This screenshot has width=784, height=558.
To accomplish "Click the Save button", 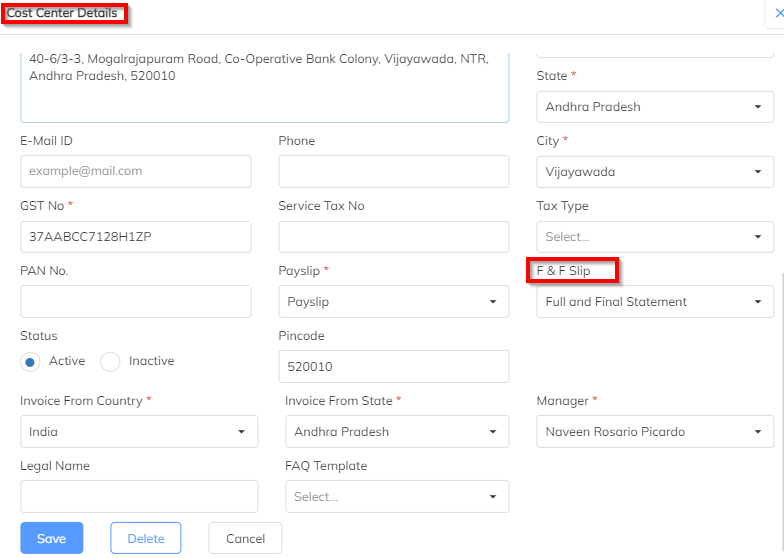I will click(x=52, y=538).
